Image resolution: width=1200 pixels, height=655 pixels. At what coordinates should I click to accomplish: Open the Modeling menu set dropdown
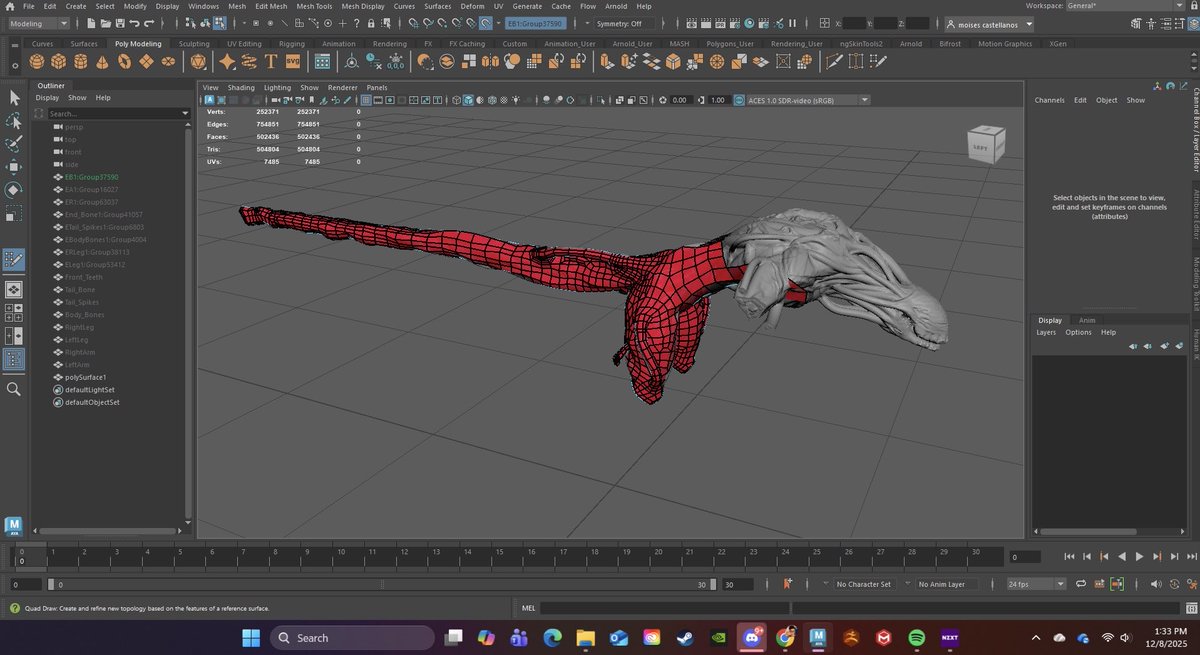point(38,23)
